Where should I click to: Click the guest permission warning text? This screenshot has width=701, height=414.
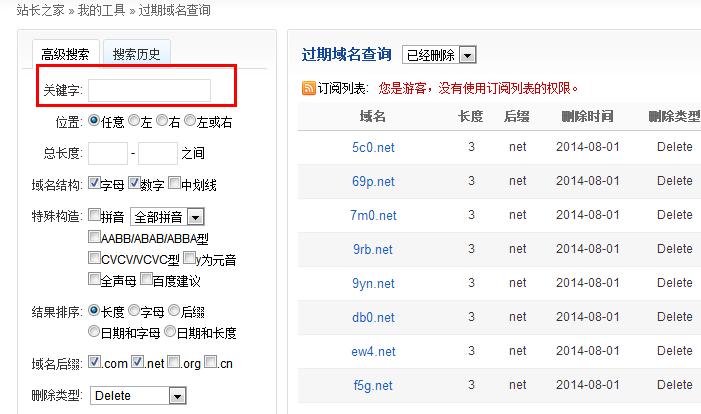point(478,88)
